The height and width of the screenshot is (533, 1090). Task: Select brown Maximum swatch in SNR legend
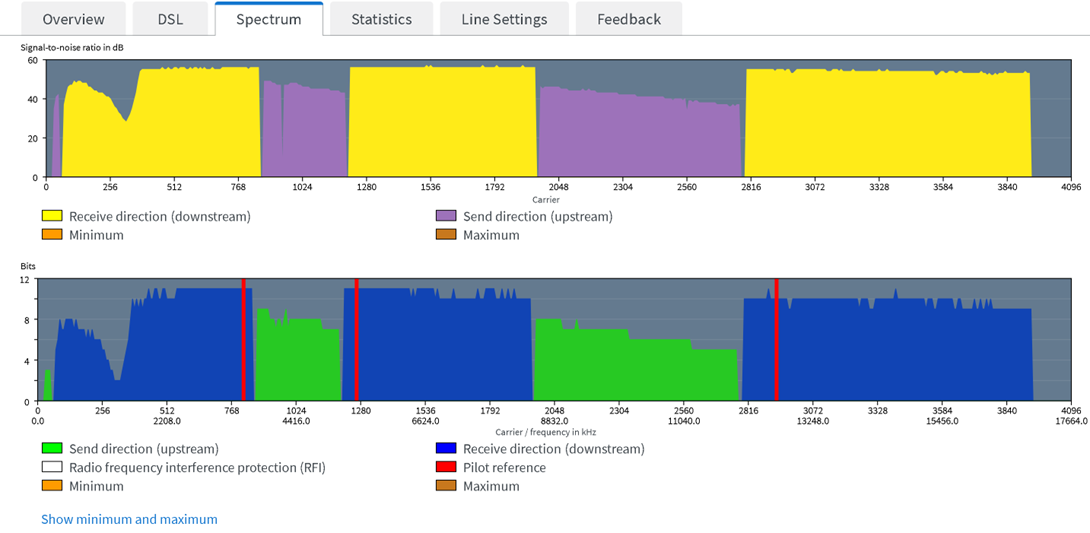point(446,235)
